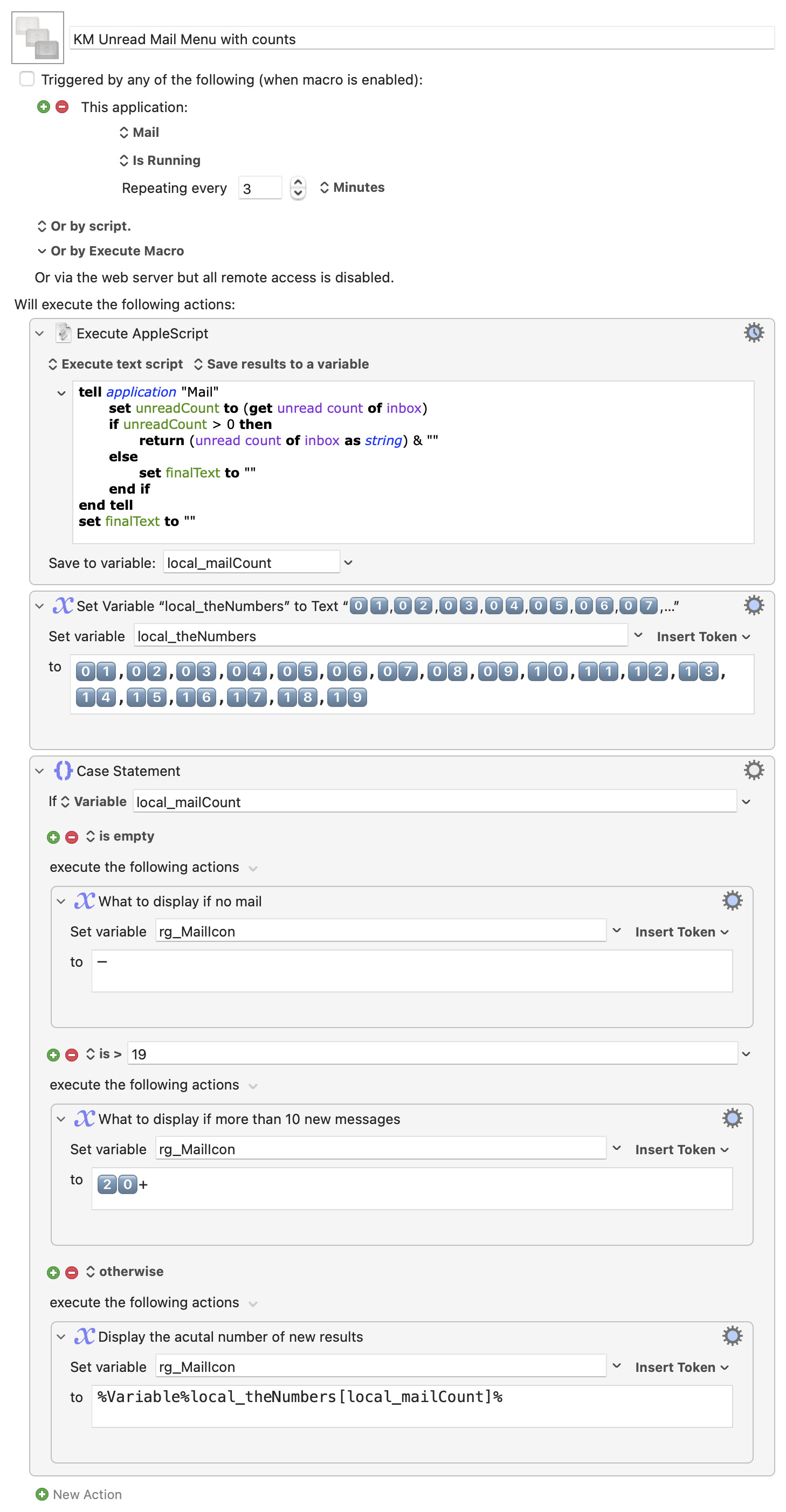Collapse the AppleScript text disclosure chevron
Viewport: 786px width, 1512px height.
(x=61, y=393)
